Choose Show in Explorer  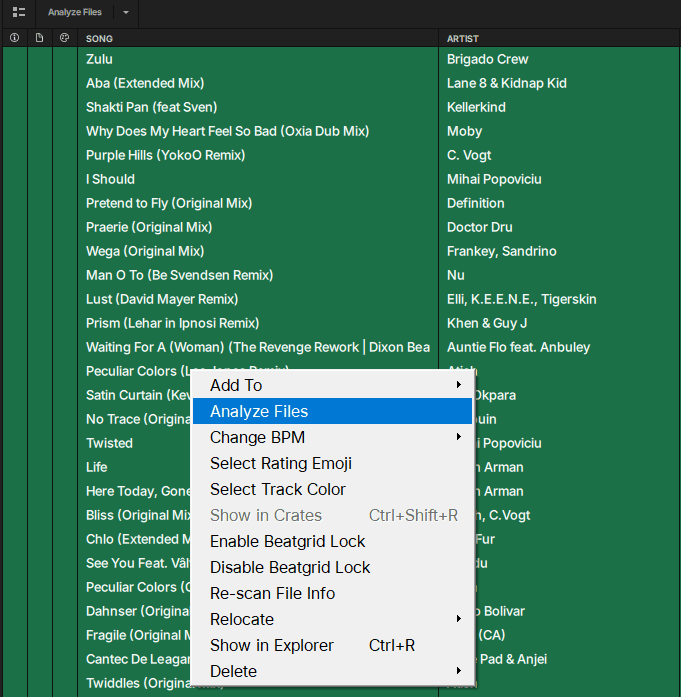pyautogui.click(x=332, y=645)
